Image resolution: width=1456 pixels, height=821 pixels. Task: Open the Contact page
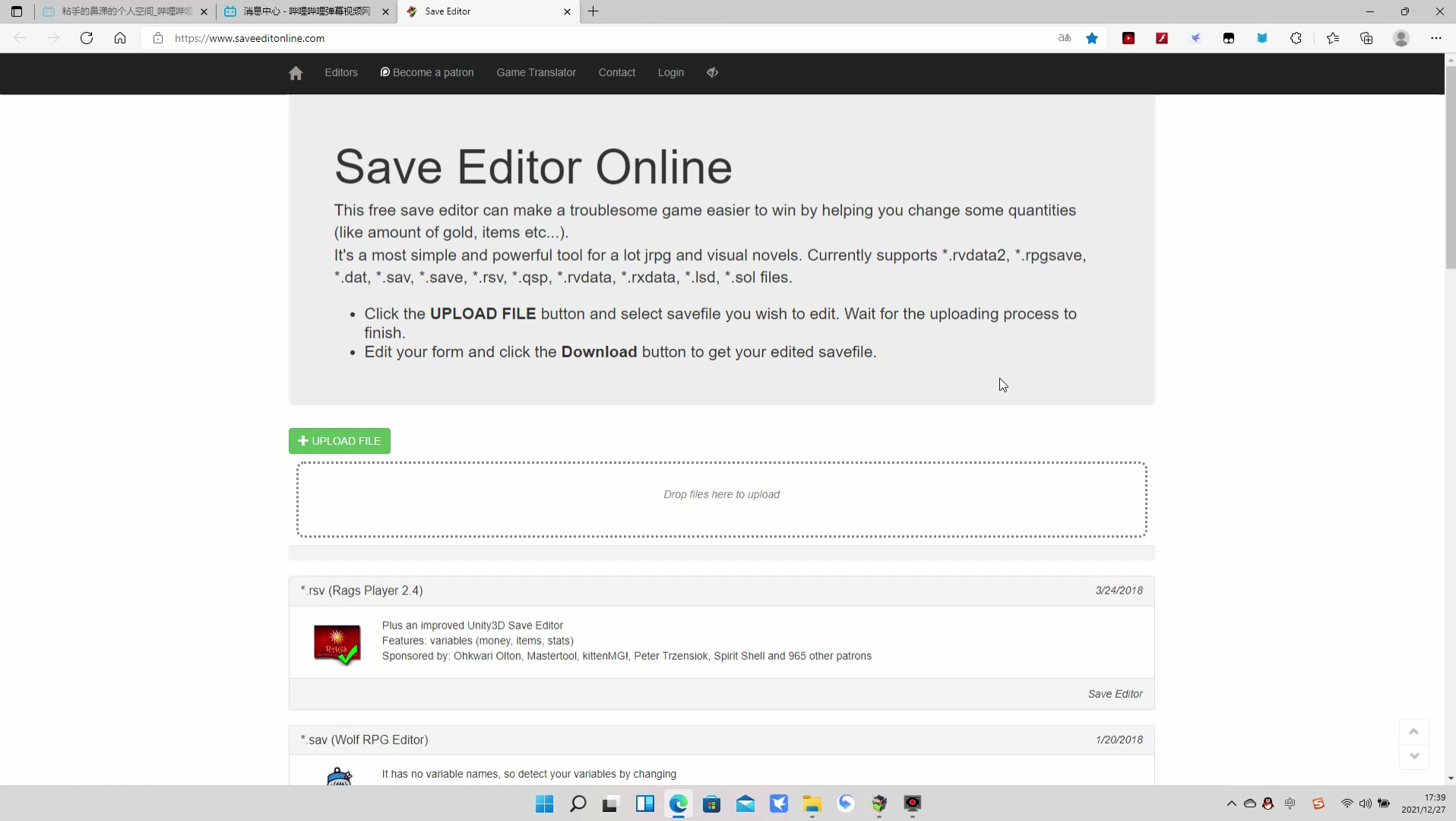click(617, 73)
